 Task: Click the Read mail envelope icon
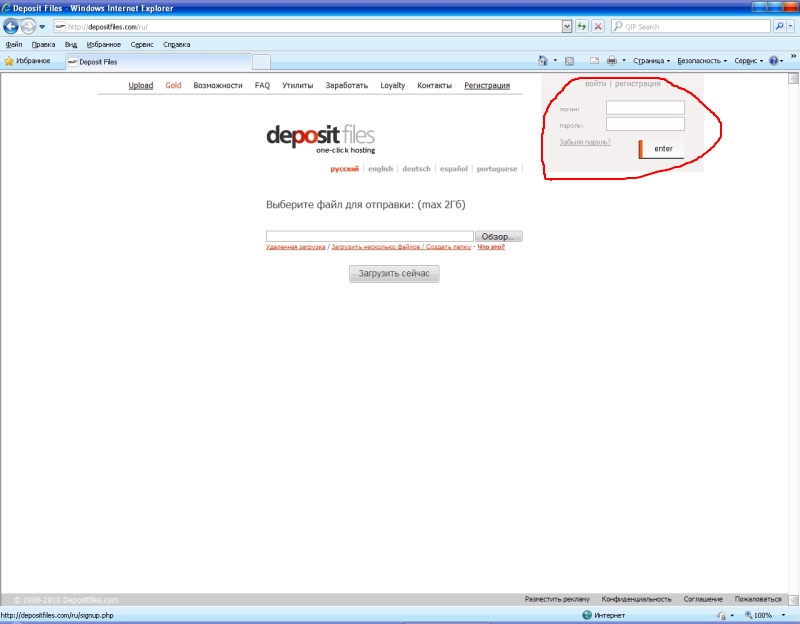594,61
